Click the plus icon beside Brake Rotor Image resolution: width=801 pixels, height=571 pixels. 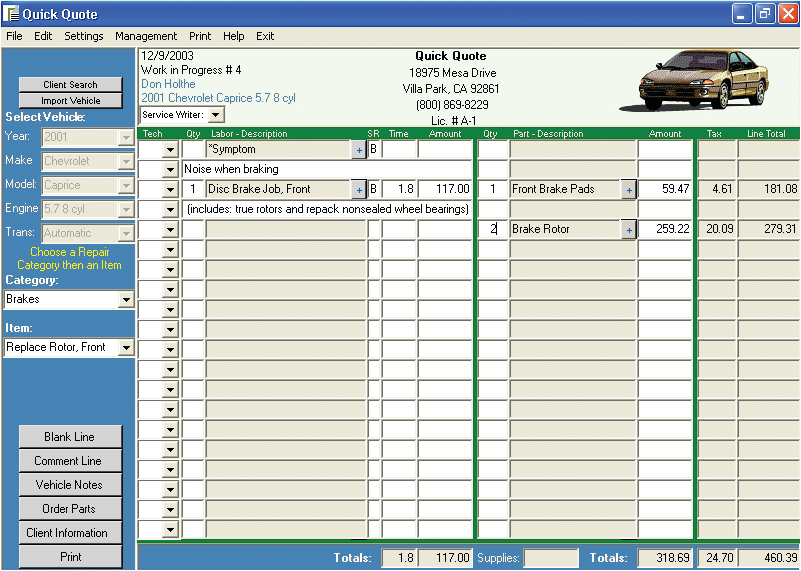coord(629,230)
